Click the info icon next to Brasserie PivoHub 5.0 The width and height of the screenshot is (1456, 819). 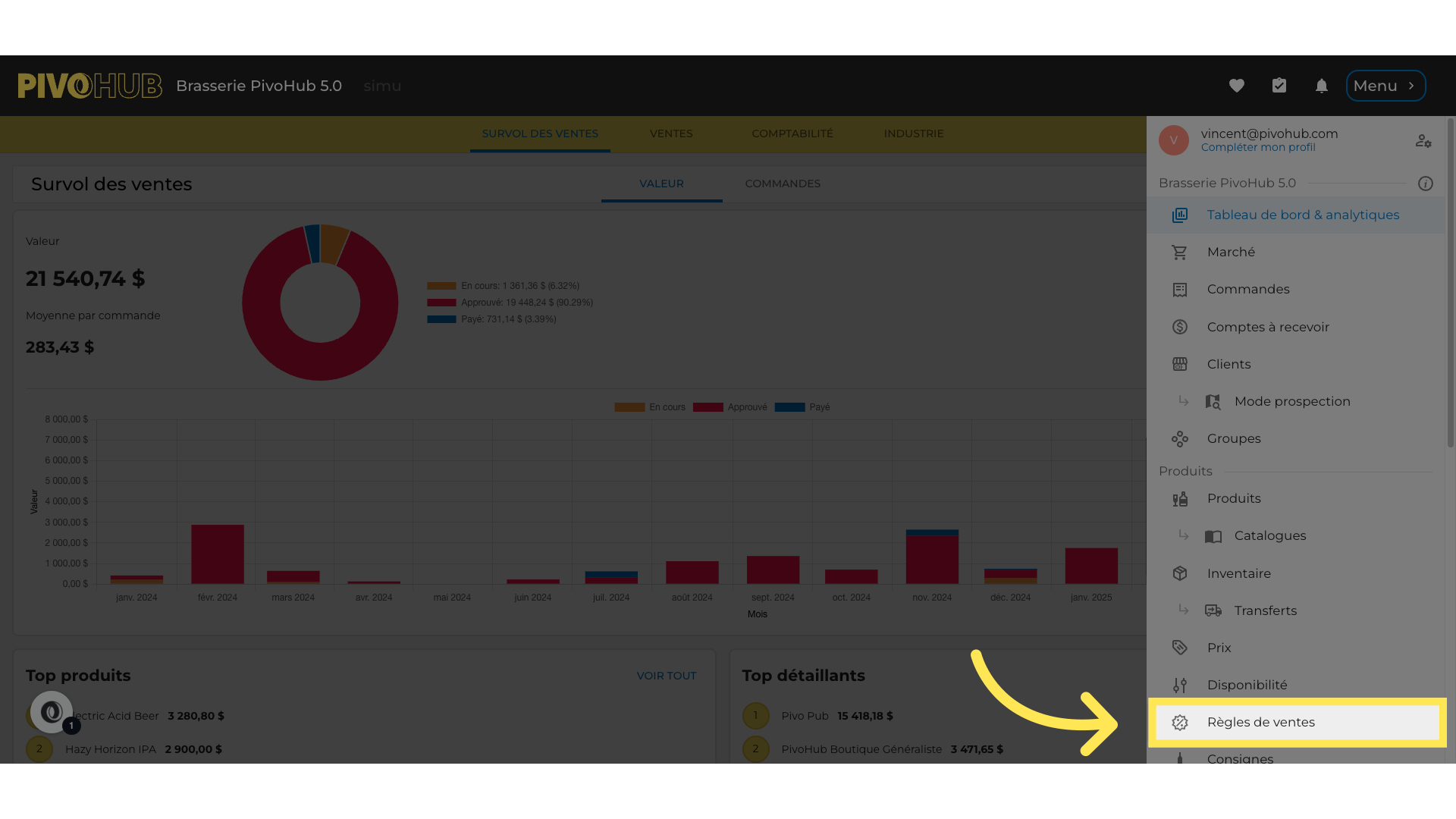[1426, 184]
